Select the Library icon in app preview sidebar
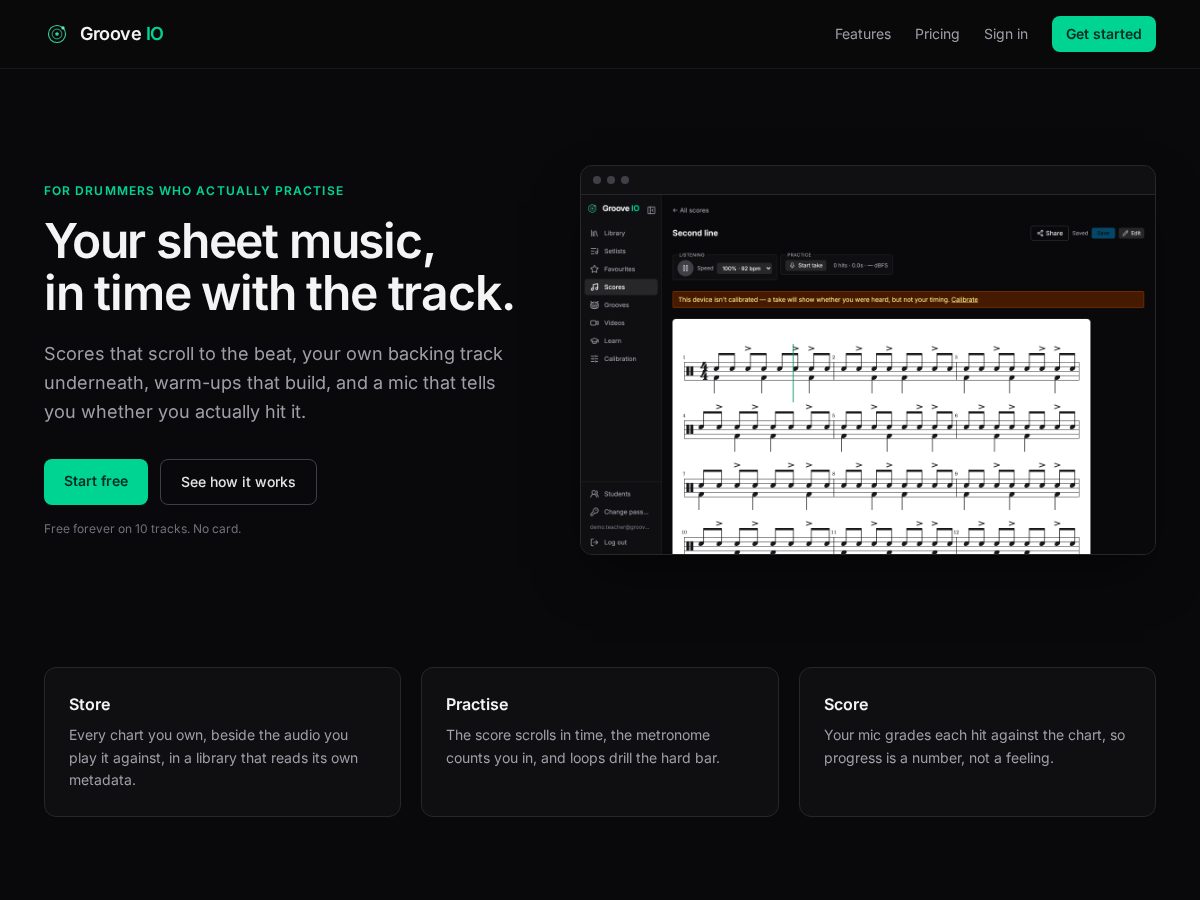Image resolution: width=1200 pixels, height=900 pixels. click(x=594, y=233)
